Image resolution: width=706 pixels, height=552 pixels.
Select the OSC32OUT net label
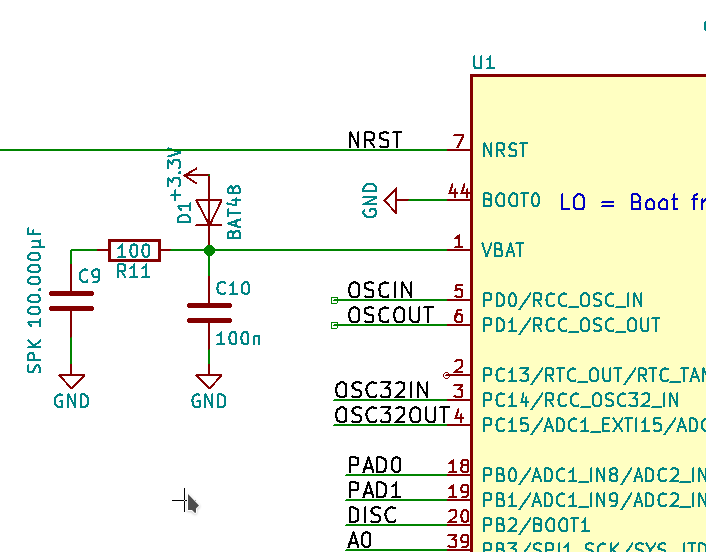pyautogui.click(x=392, y=415)
